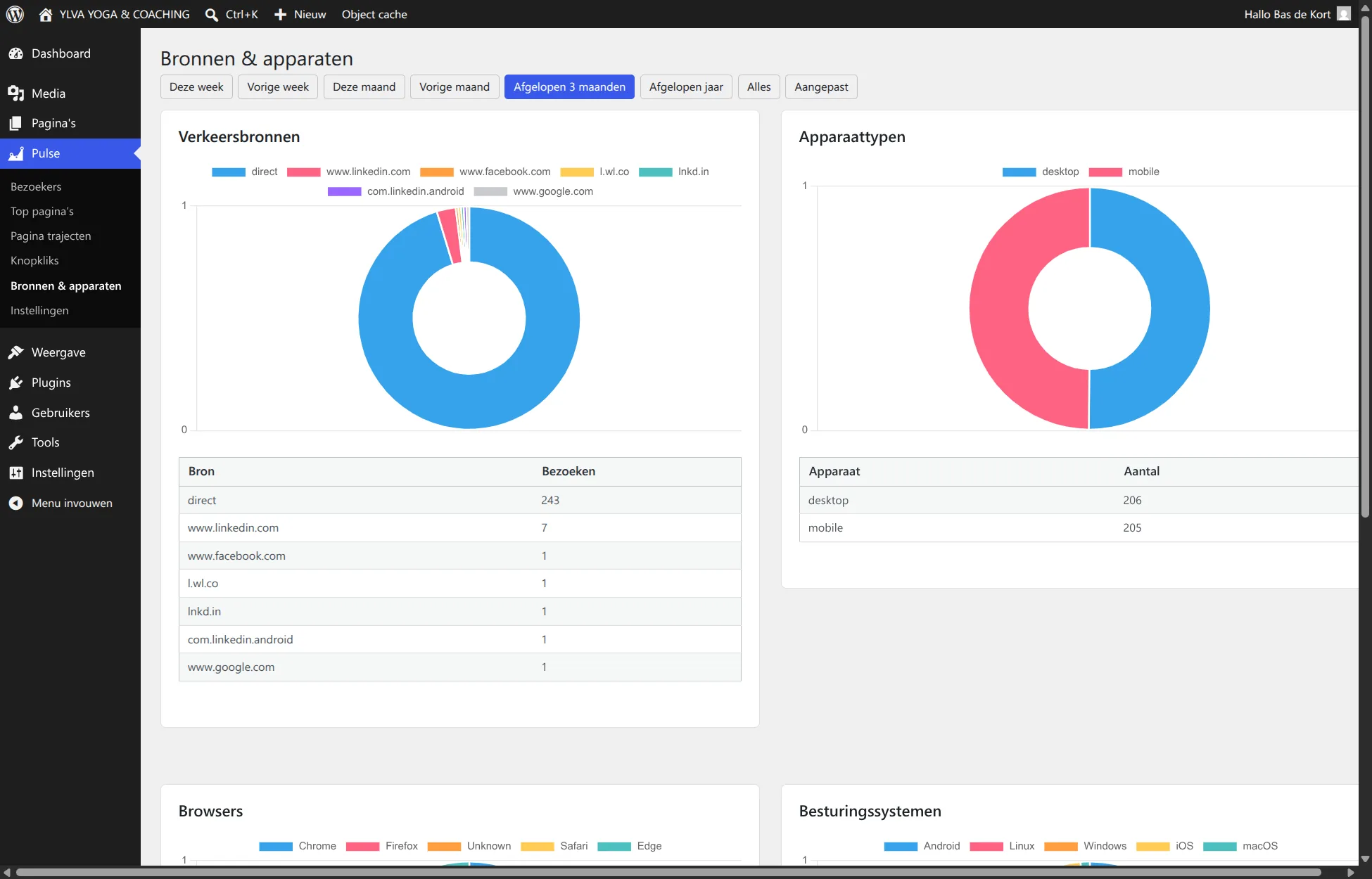This screenshot has height=879, width=1372.
Task: Open Knopkliks submenu page
Action: pyautogui.click(x=34, y=260)
